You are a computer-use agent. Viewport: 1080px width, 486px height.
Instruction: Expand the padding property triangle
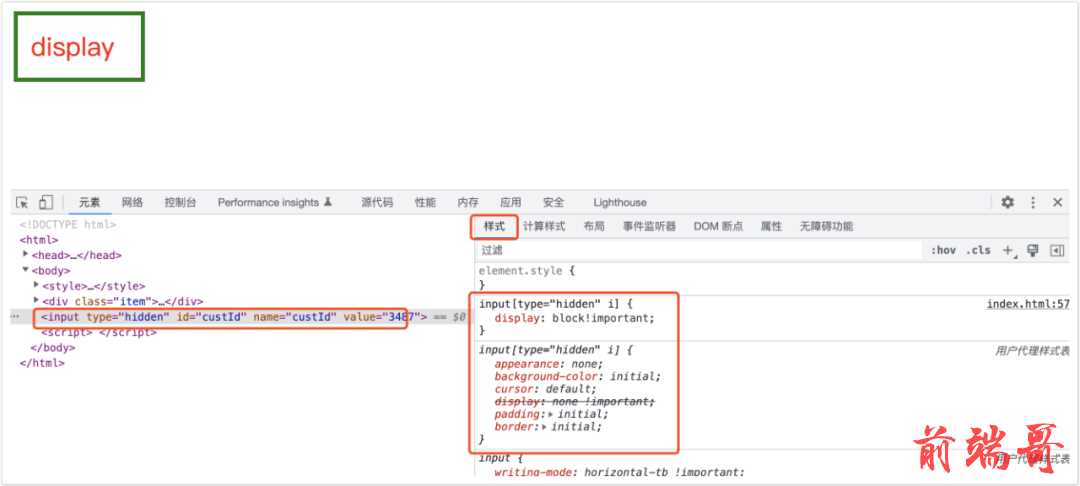(x=550, y=414)
